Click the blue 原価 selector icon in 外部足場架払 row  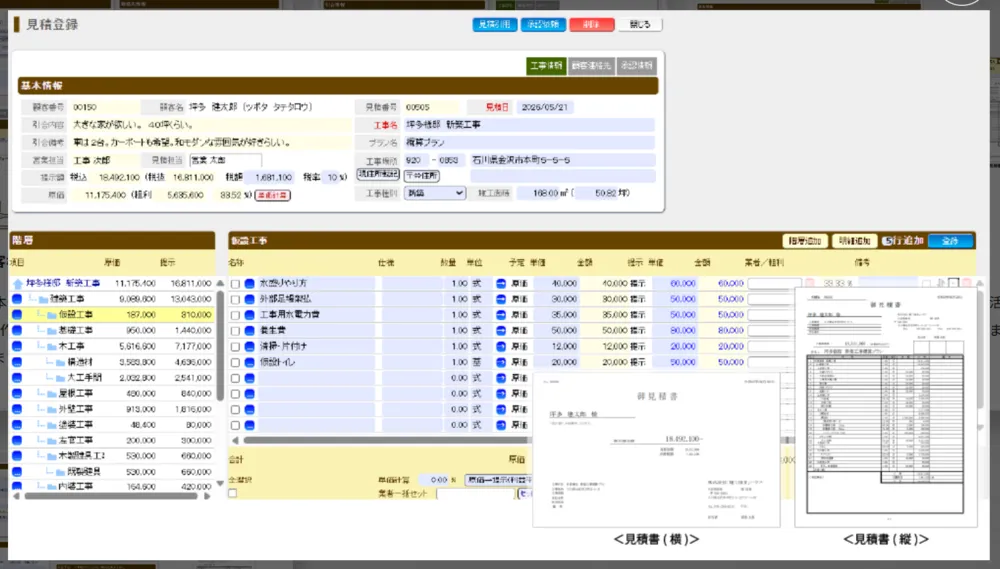pyautogui.click(x=501, y=299)
